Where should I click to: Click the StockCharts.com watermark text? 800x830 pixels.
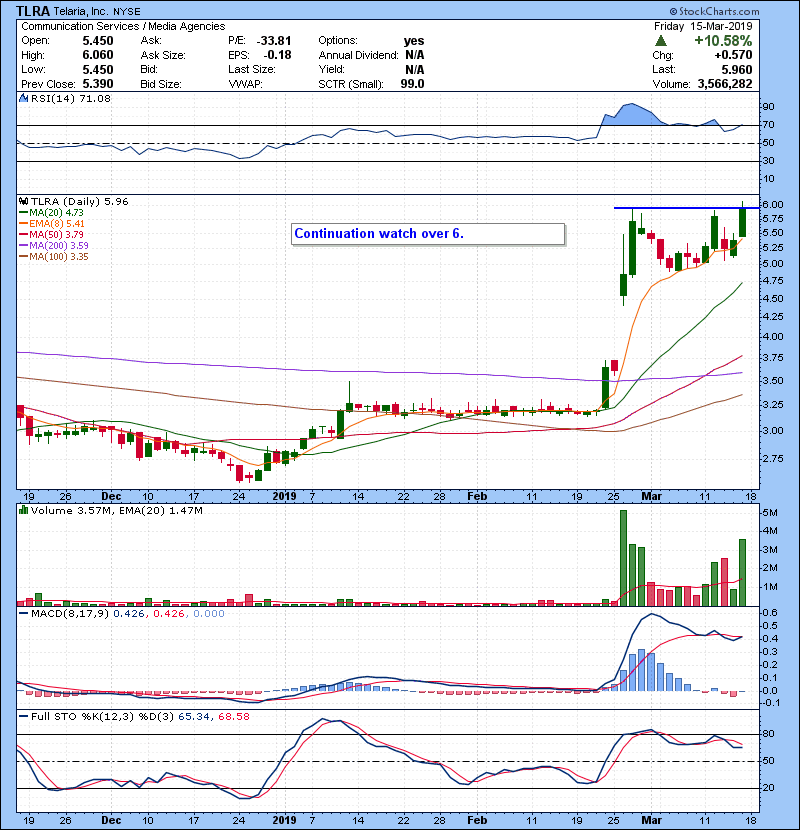point(714,11)
